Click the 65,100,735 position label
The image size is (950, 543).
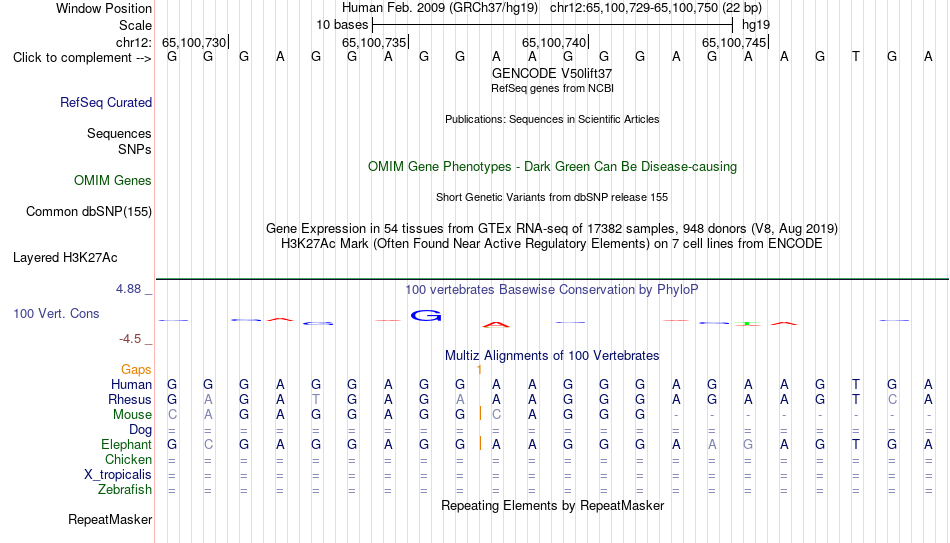(374, 42)
